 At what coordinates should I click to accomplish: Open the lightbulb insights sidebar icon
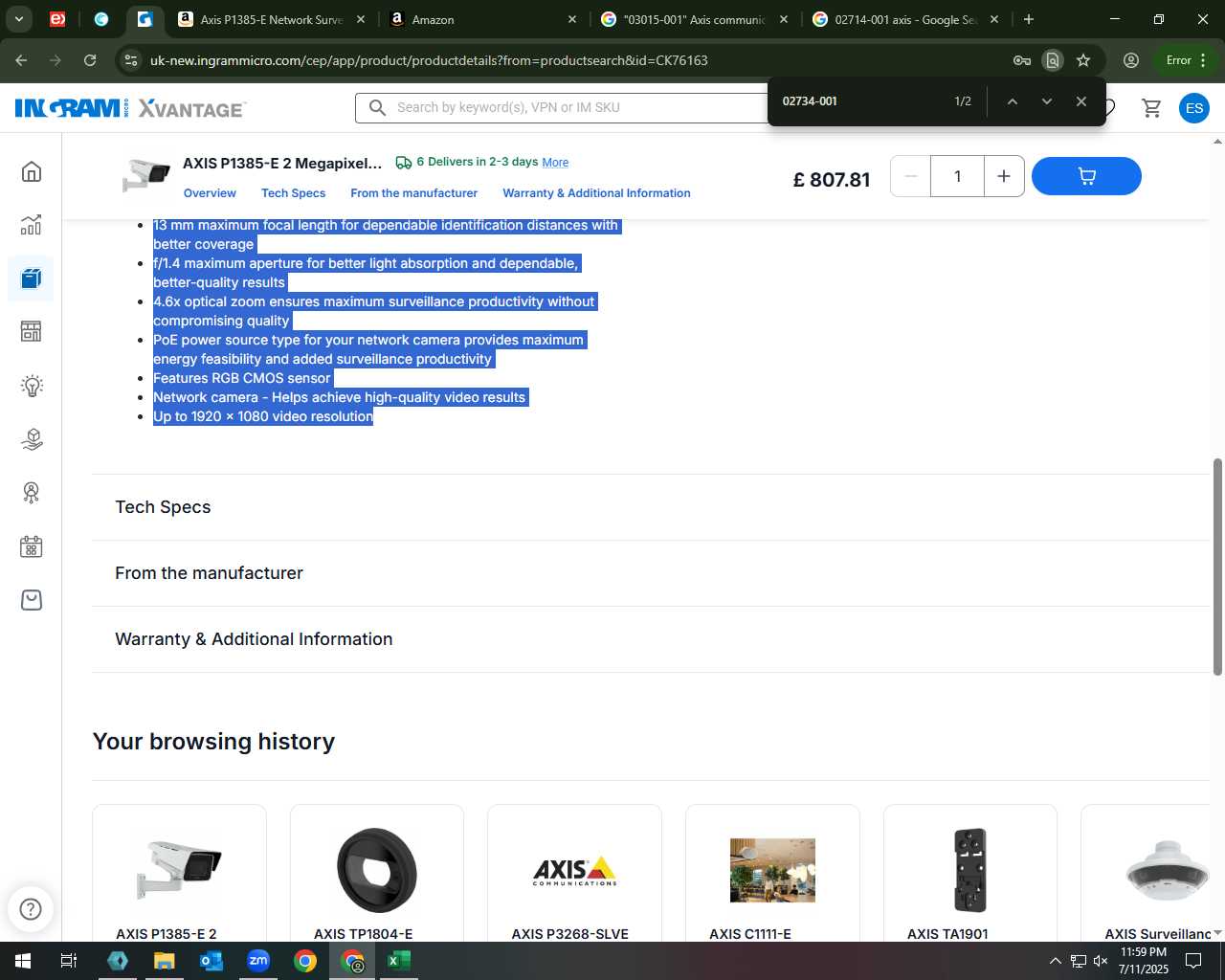[32, 386]
